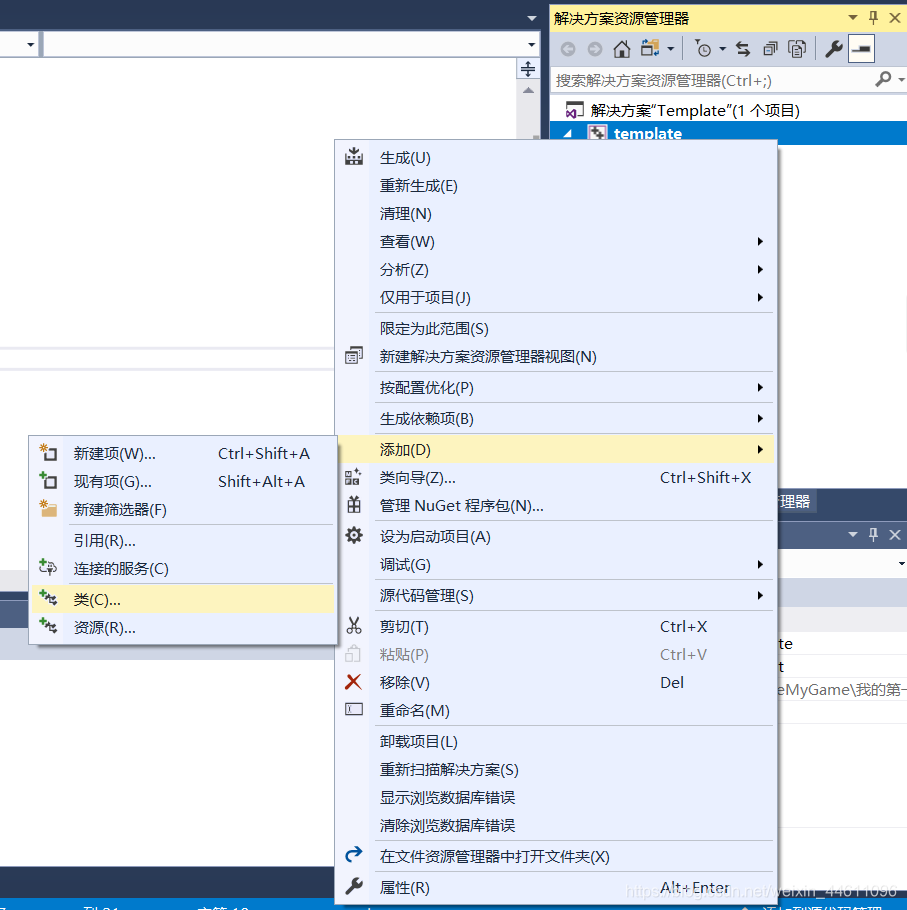Screen dimensions: 907x910
Task: Click the pending changes filter clock icon
Action: point(703,49)
